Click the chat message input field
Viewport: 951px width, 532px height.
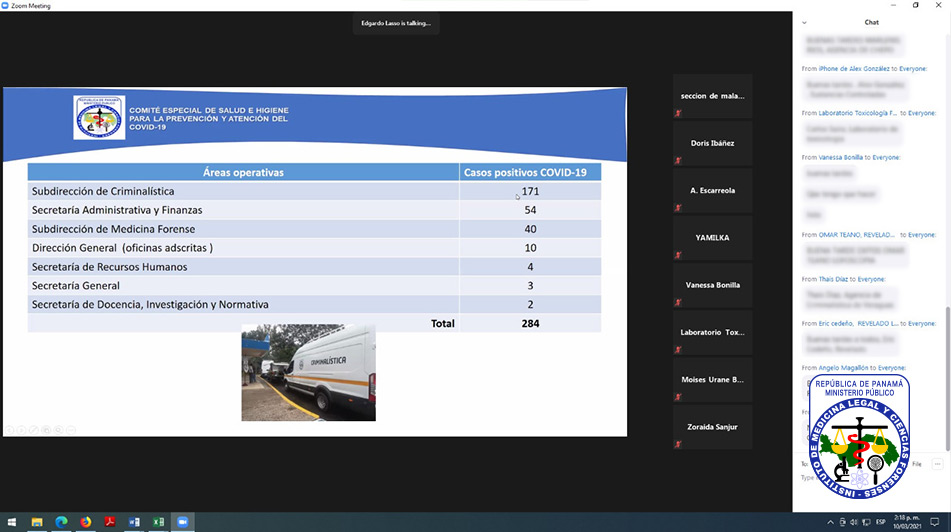807,477
